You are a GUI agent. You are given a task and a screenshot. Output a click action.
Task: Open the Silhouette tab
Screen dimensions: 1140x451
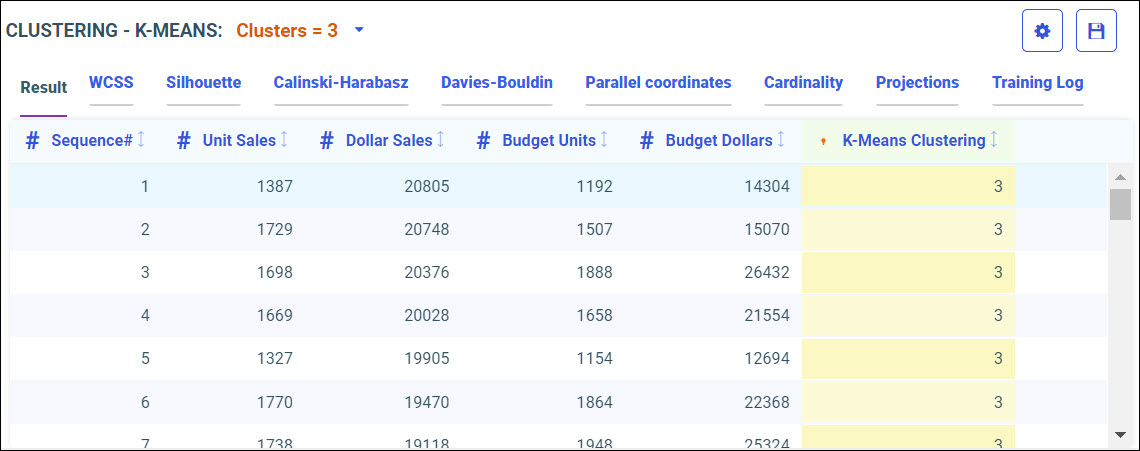(x=203, y=83)
